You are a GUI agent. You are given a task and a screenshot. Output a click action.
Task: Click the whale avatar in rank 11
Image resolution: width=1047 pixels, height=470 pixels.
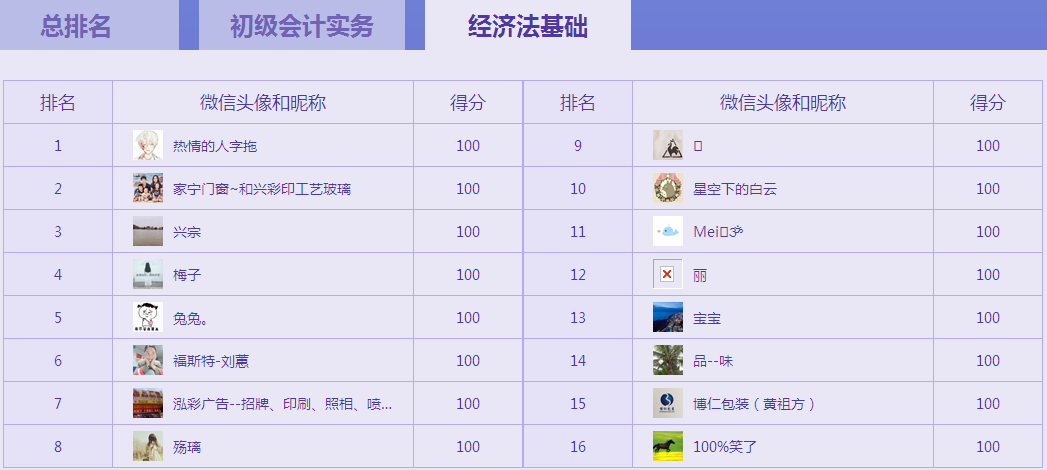[667, 231]
